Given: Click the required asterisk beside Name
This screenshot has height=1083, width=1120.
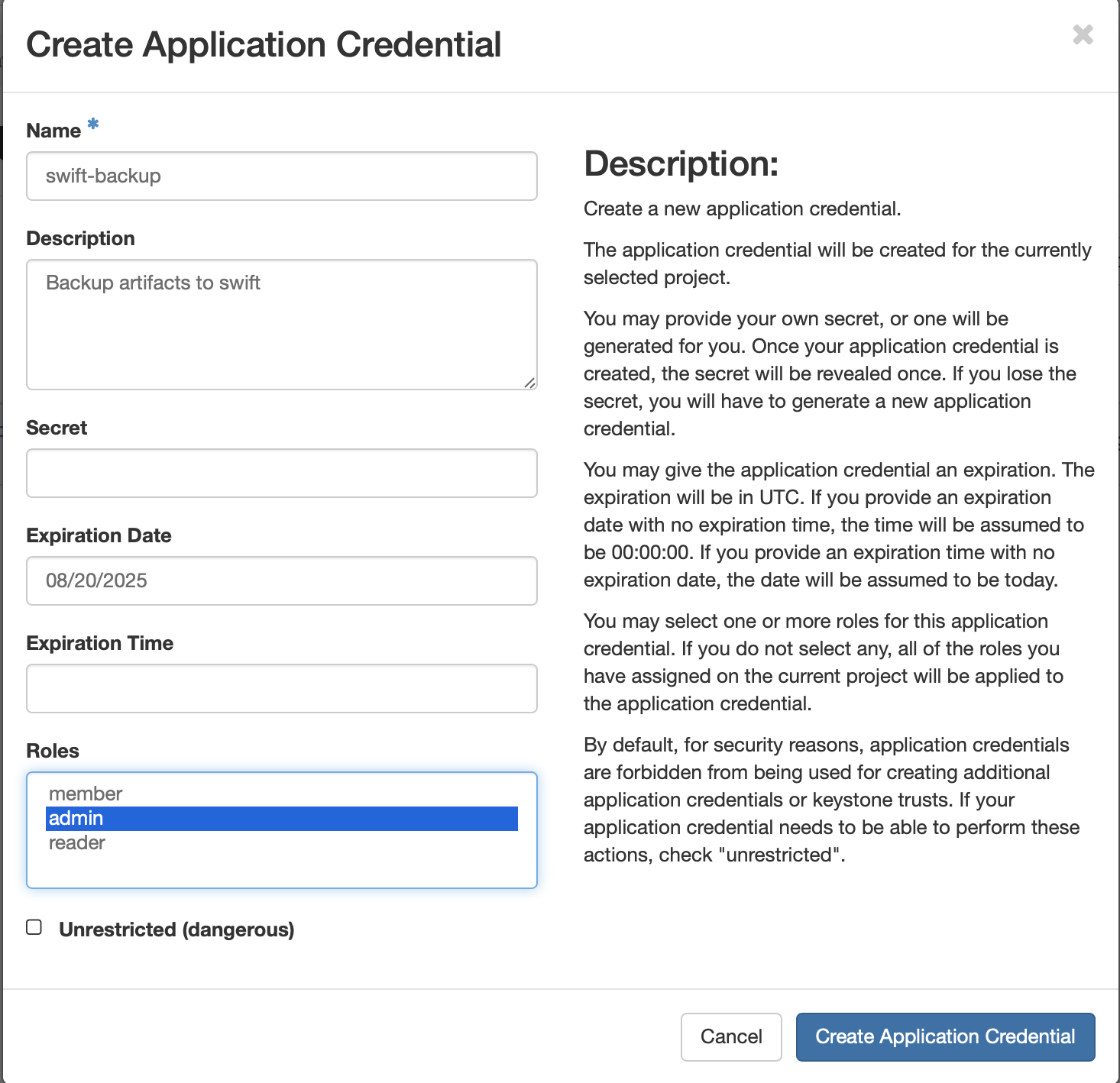Looking at the screenshot, I should point(93,124).
